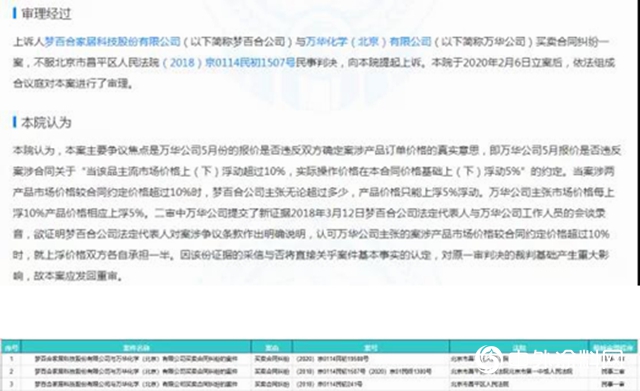Click the 案号 column header
Image resolution: width=640 pixels, height=391 pixels.
(371, 348)
